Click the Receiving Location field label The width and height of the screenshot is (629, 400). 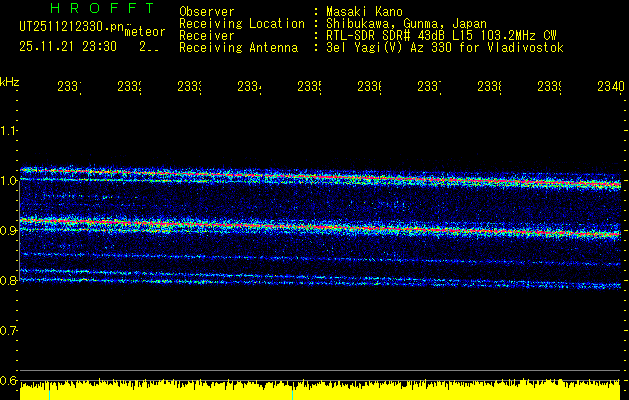[241, 23]
